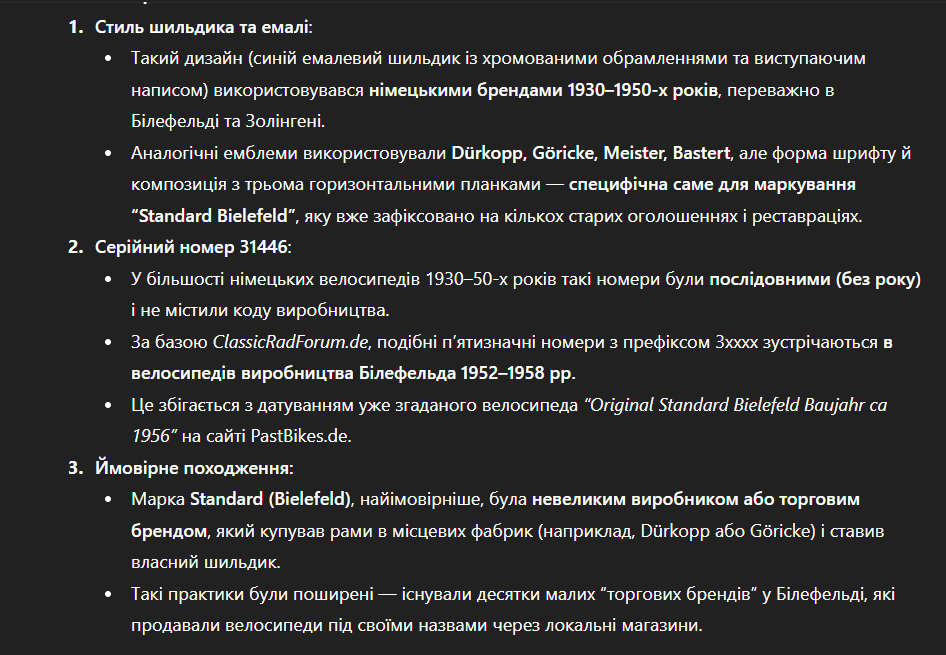This screenshot has width=946, height=655.
Task: Click bold phrase "невеликим виробником або торговим"
Action: 696,498
